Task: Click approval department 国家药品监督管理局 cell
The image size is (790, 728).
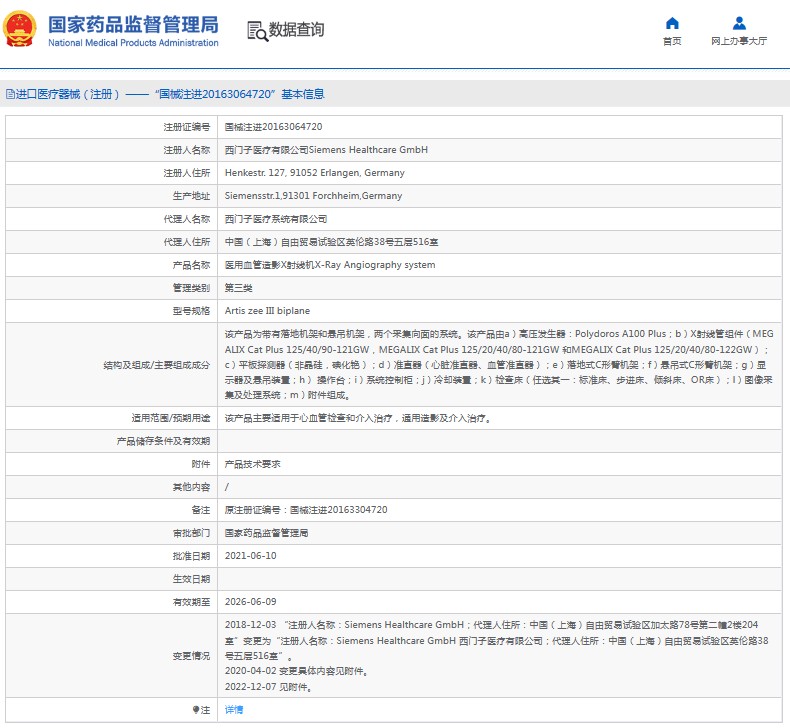Action: pyautogui.click(x=267, y=533)
